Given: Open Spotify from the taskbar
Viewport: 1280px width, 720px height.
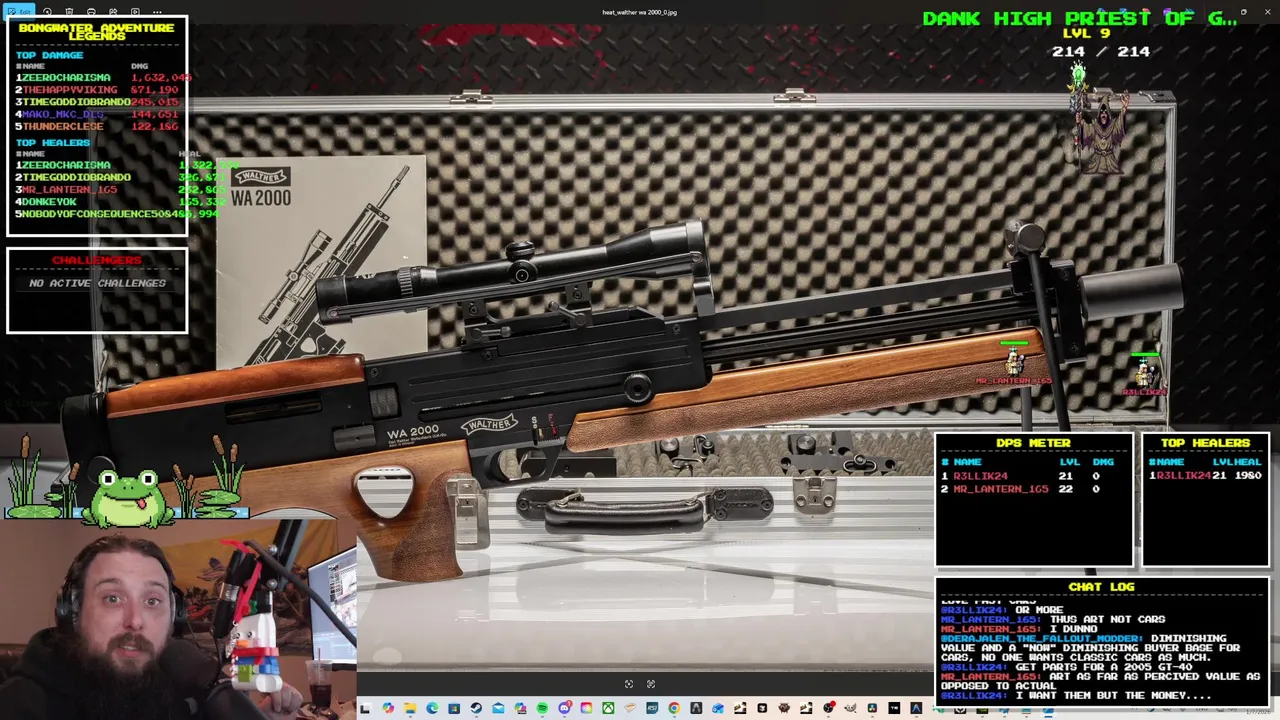Looking at the screenshot, I should 542,709.
